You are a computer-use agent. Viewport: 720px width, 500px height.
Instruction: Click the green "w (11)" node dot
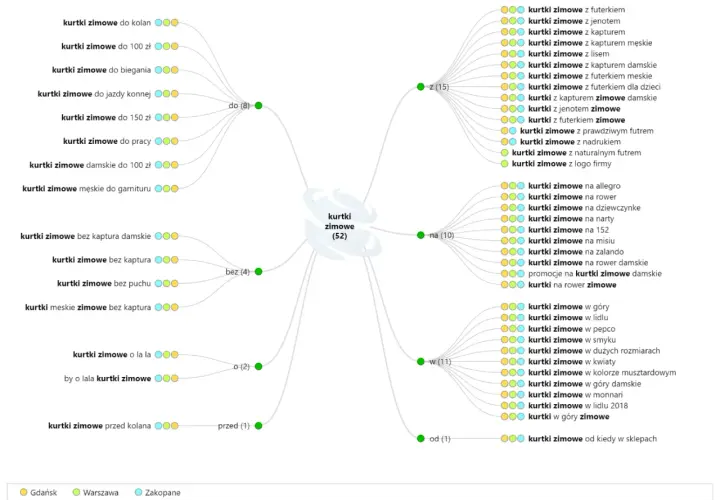click(x=421, y=361)
